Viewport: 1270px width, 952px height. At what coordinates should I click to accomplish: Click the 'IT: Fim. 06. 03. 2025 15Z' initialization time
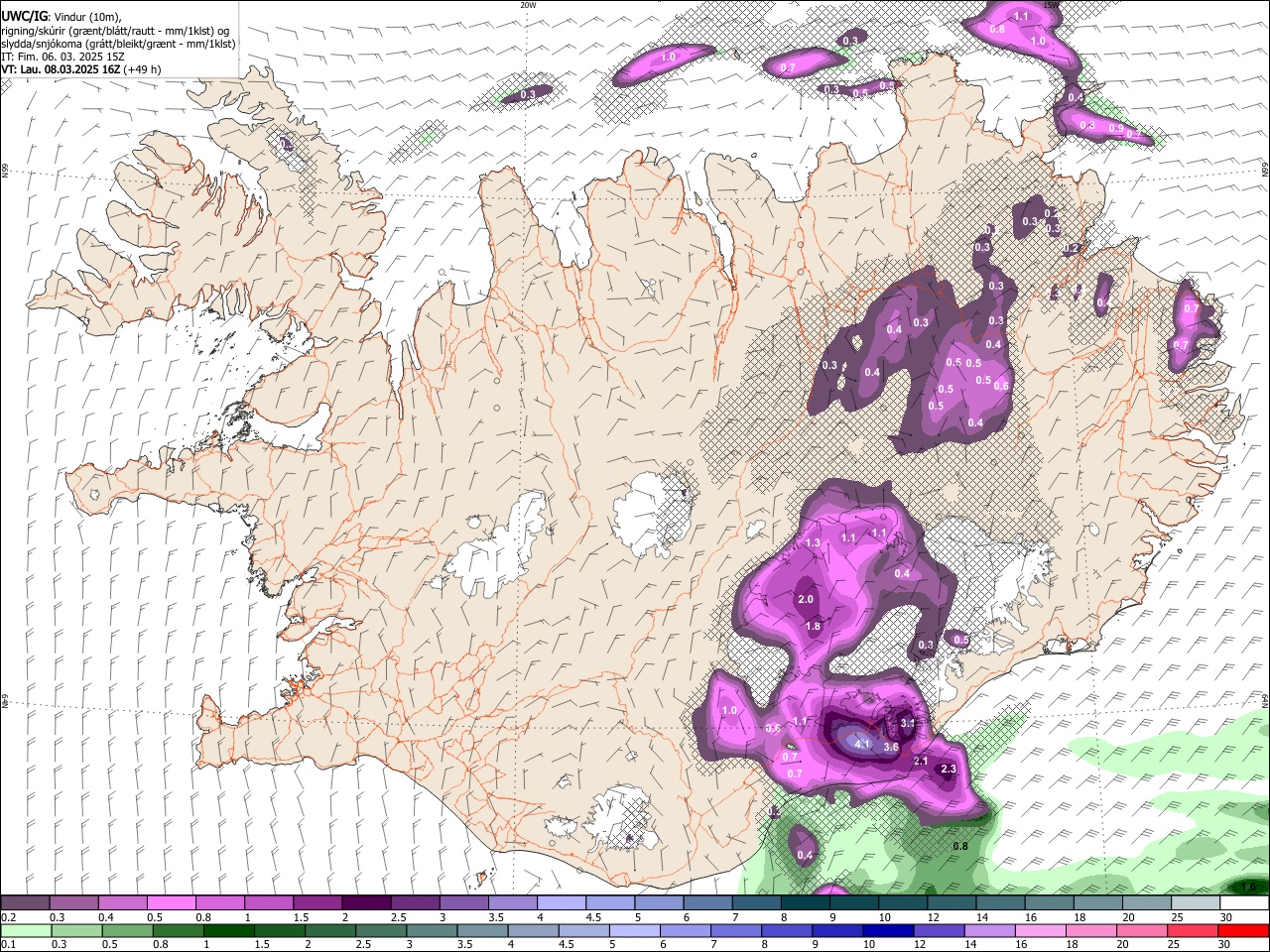click(63, 57)
